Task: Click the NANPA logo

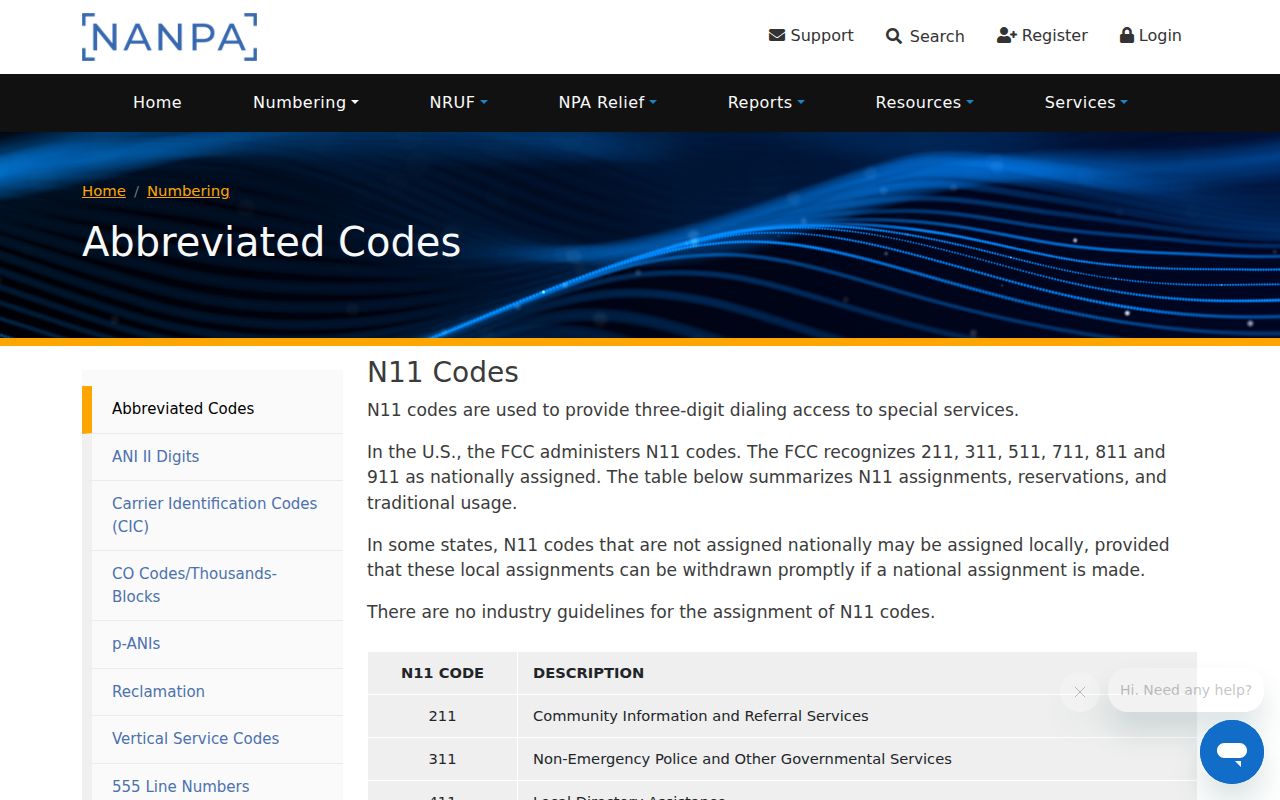Action: coord(170,37)
